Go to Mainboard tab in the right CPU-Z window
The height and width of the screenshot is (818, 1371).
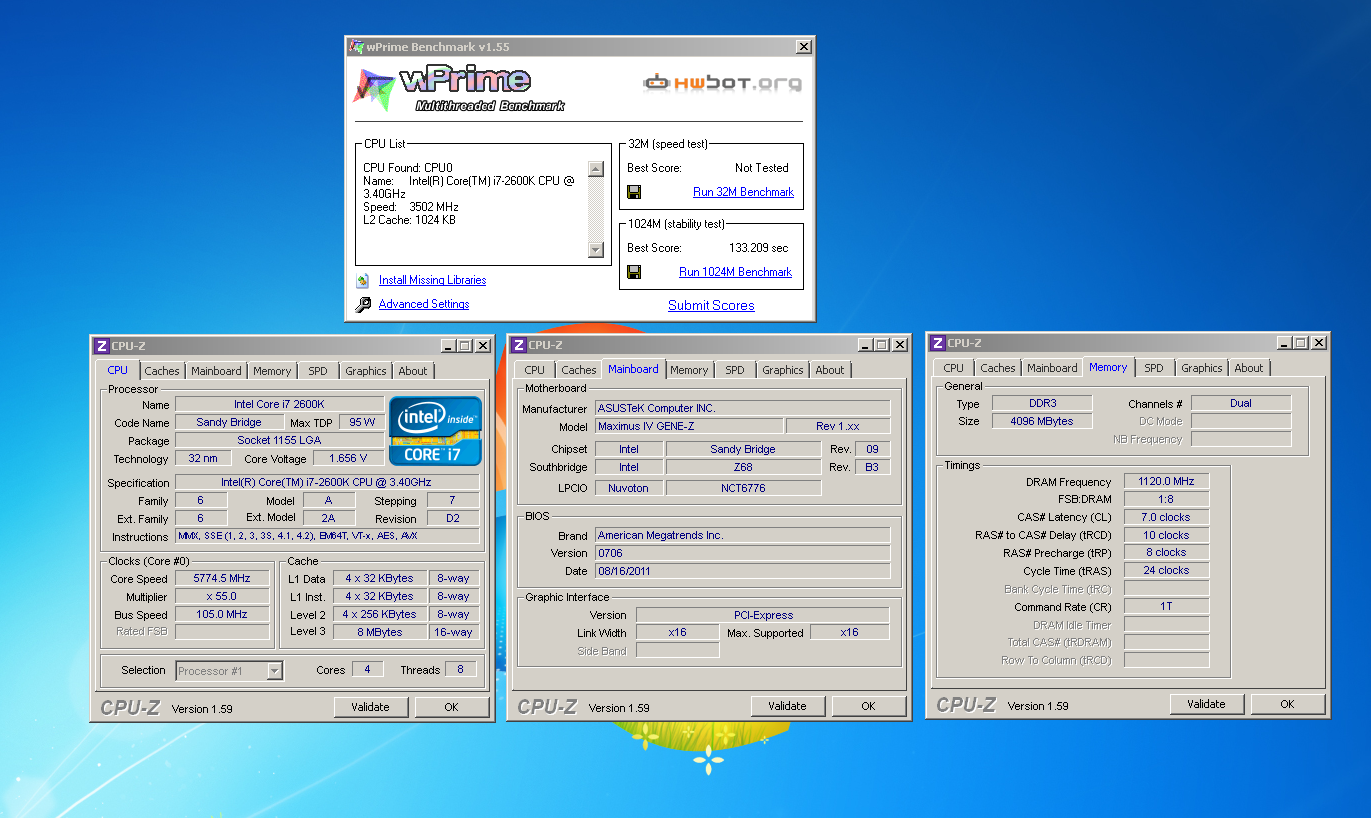pyautogui.click(x=1052, y=368)
